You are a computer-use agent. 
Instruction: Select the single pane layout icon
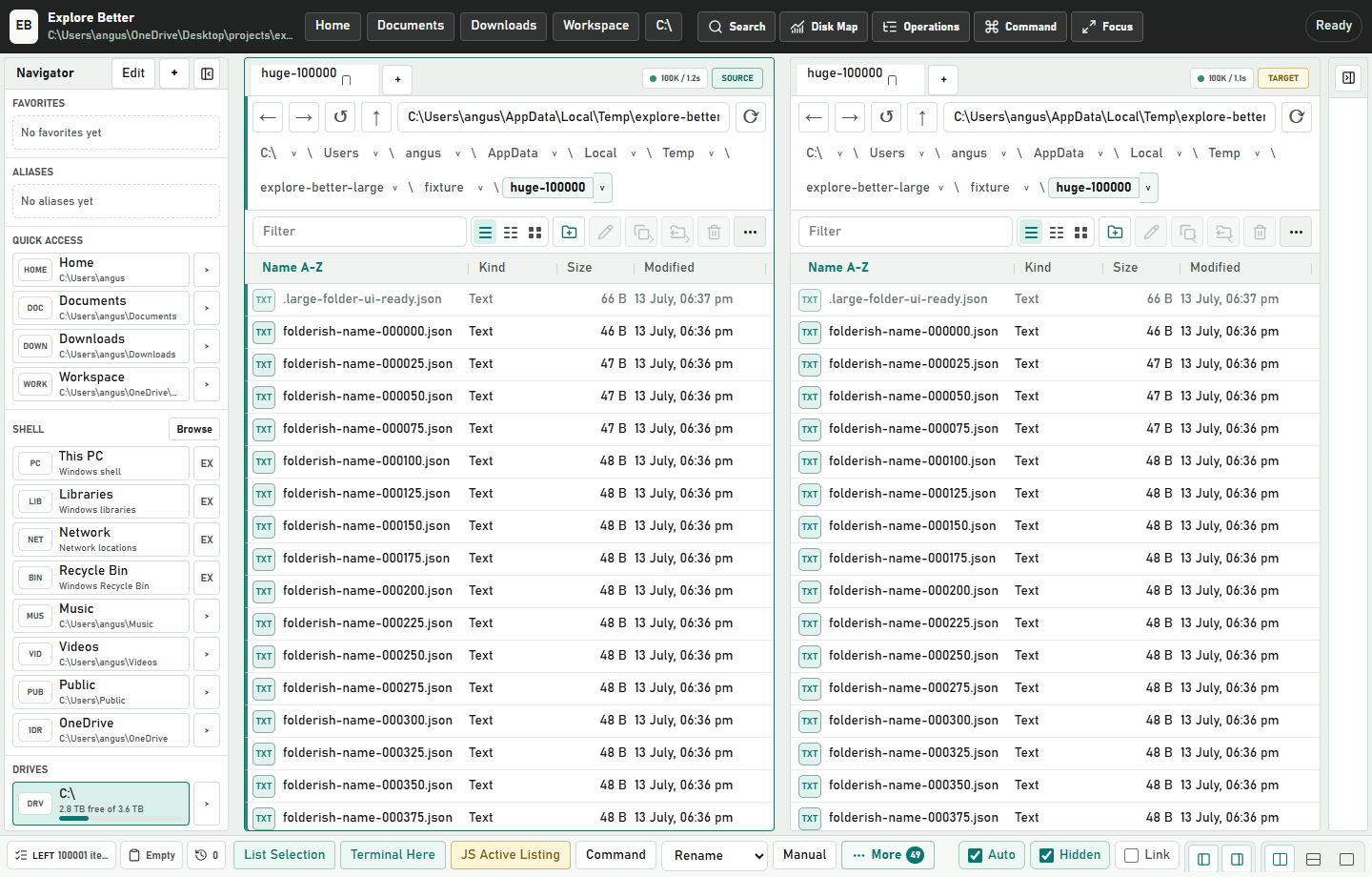point(1346,859)
